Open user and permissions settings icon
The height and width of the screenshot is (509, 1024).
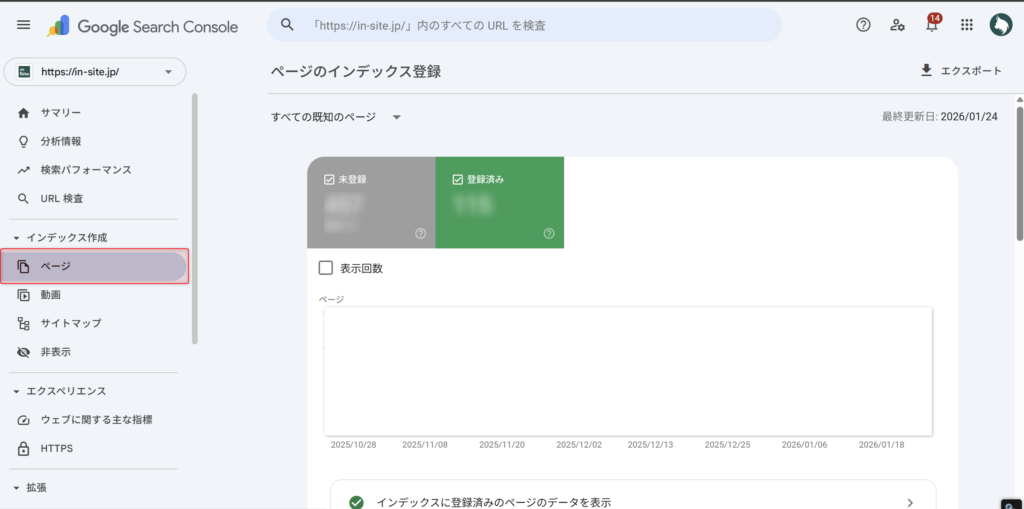[897, 25]
